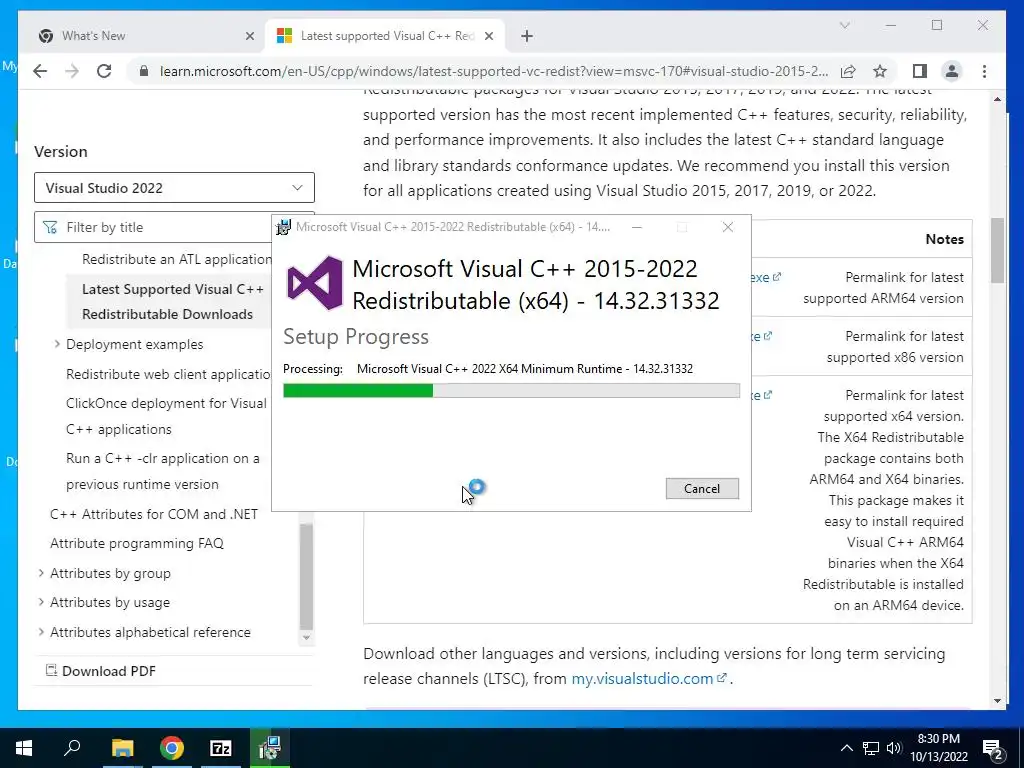The height and width of the screenshot is (768, 1024).
Task: Click the Notes column header
Action: tap(944, 239)
